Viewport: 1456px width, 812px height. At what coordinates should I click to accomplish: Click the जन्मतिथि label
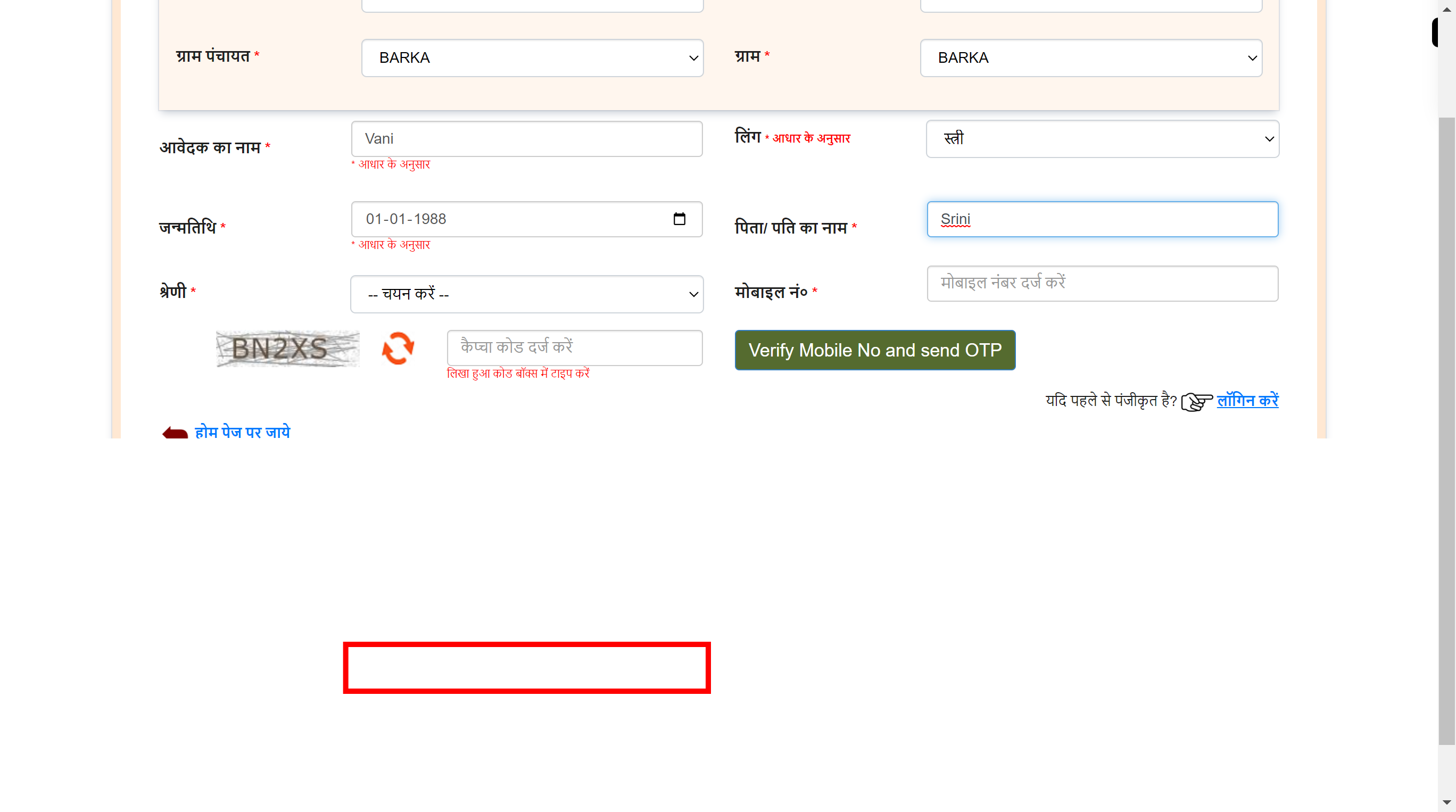[188, 227]
